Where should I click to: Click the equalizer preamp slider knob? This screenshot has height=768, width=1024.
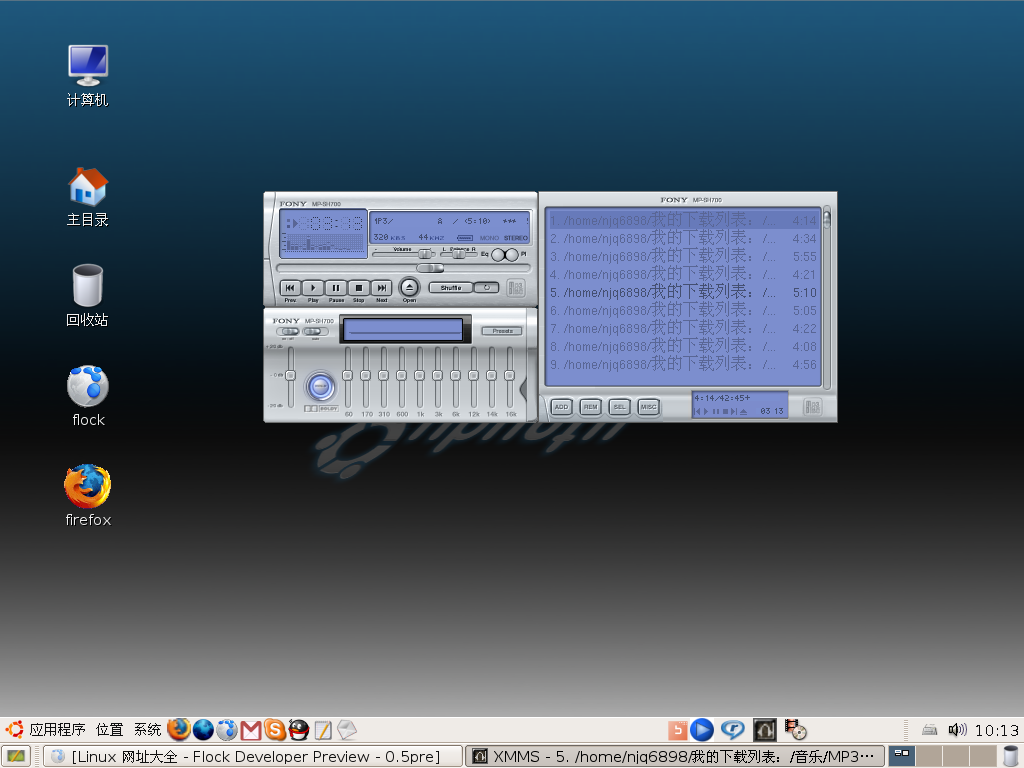(291, 376)
